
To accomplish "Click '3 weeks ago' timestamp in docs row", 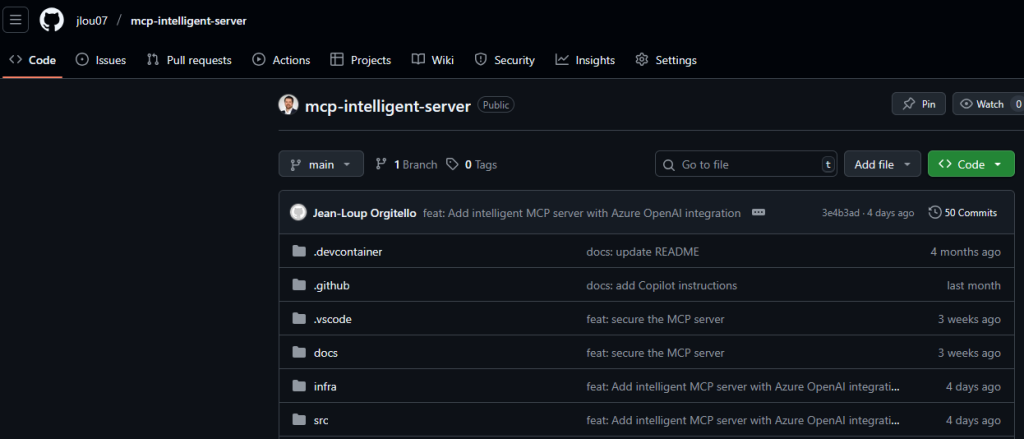I will (969, 353).
